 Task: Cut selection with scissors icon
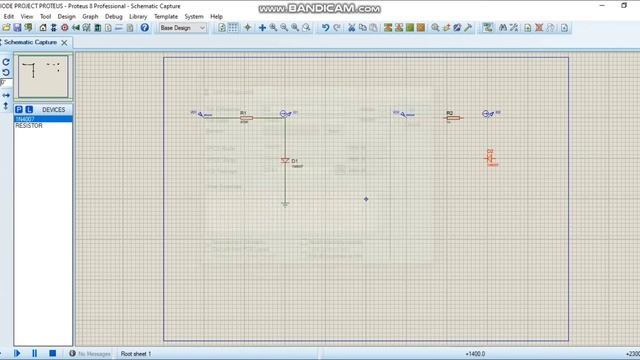(351, 28)
